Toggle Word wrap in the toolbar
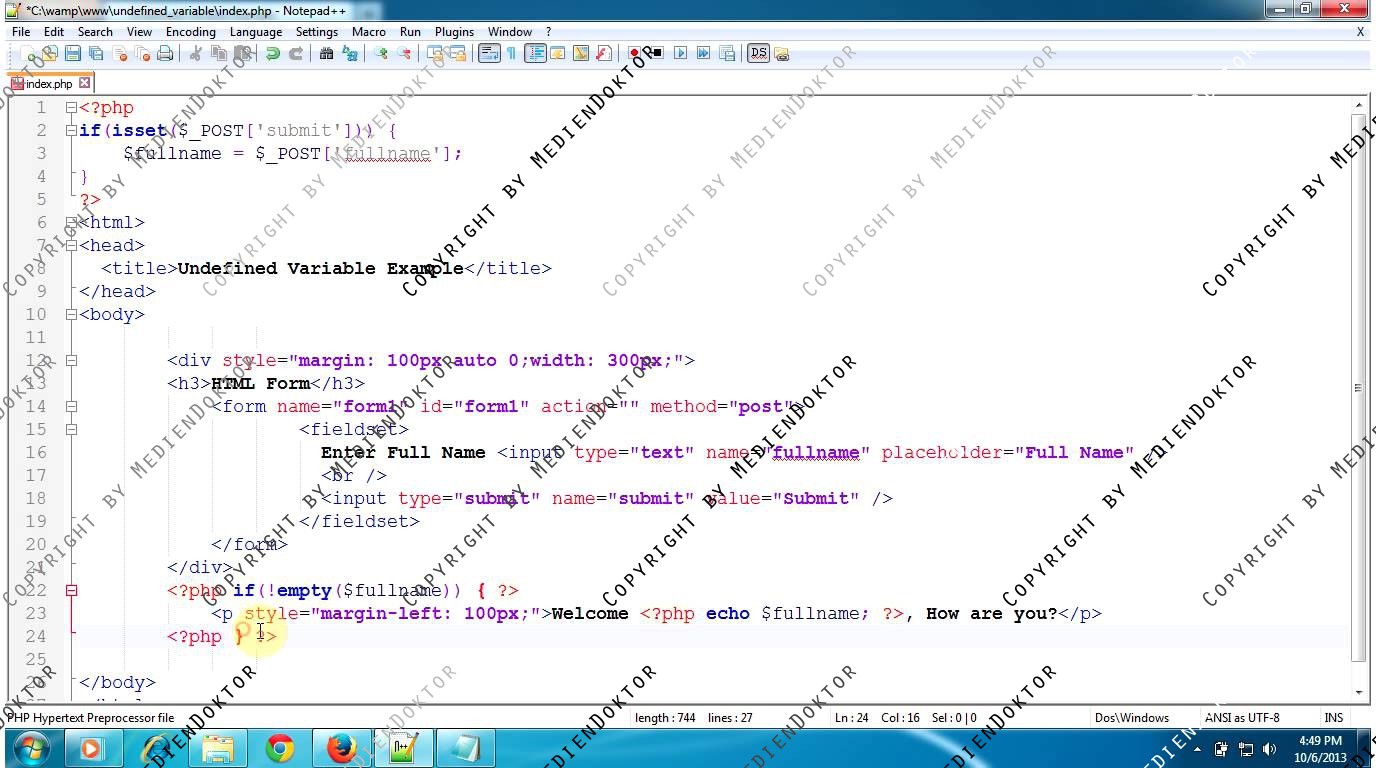Viewport: 1376px width, 768px height. pos(488,53)
